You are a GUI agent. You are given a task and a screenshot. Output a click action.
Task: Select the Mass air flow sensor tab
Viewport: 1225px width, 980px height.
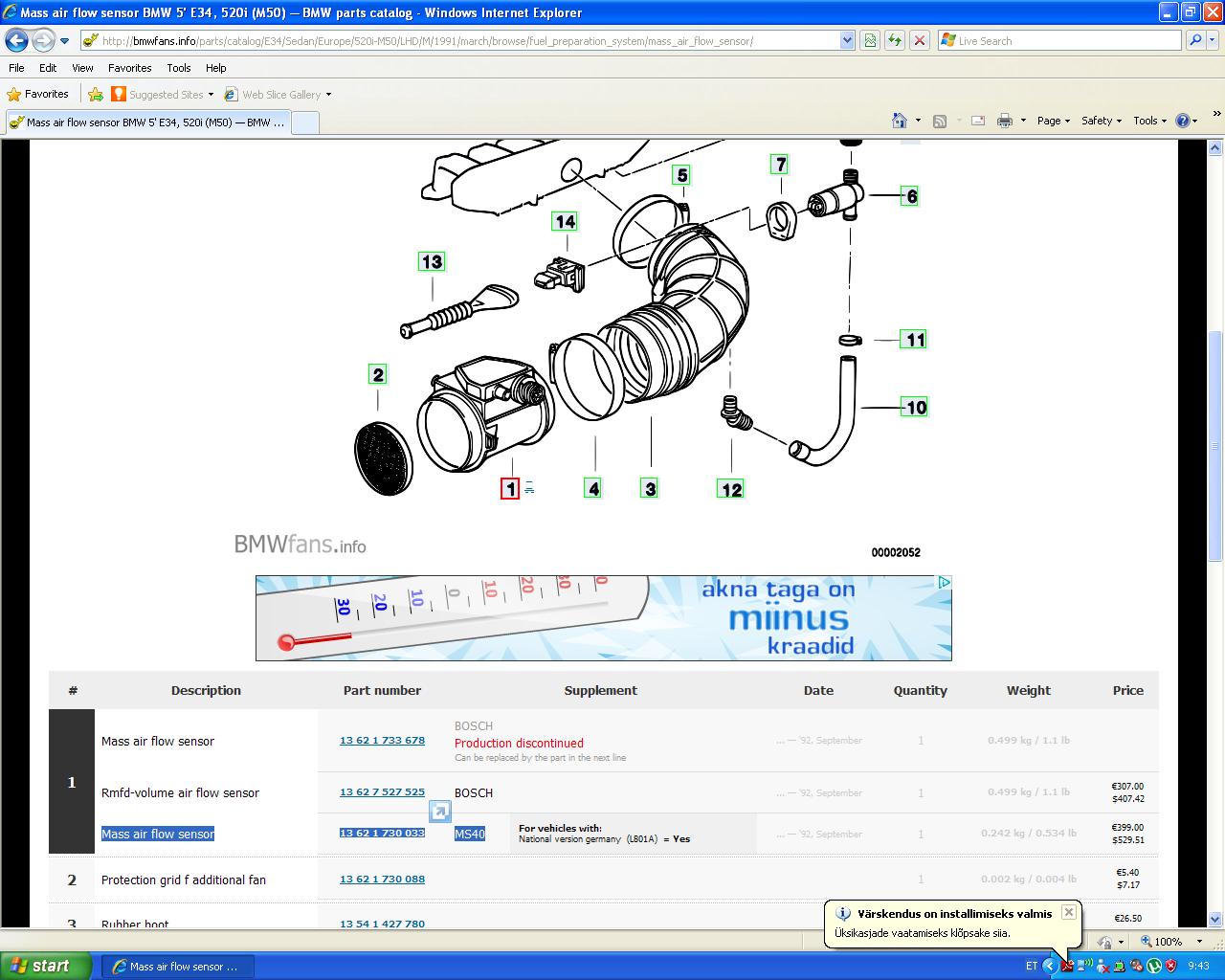[146, 122]
